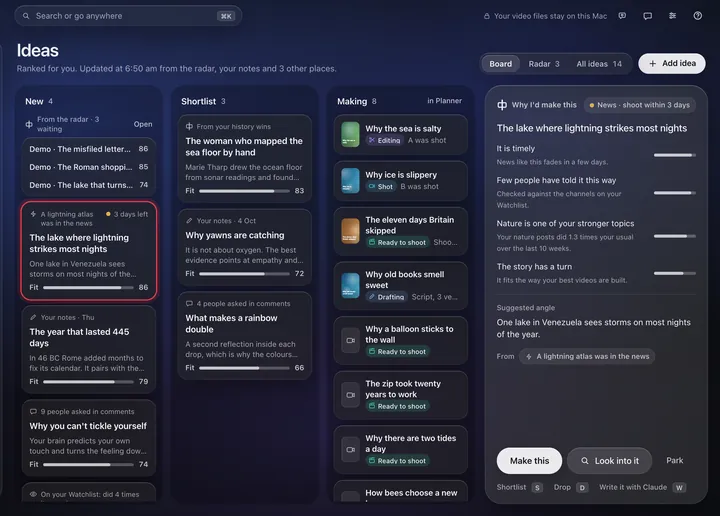Click Editing status on sea is salty
Screen dimensions: 720x516
click(385, 140)
